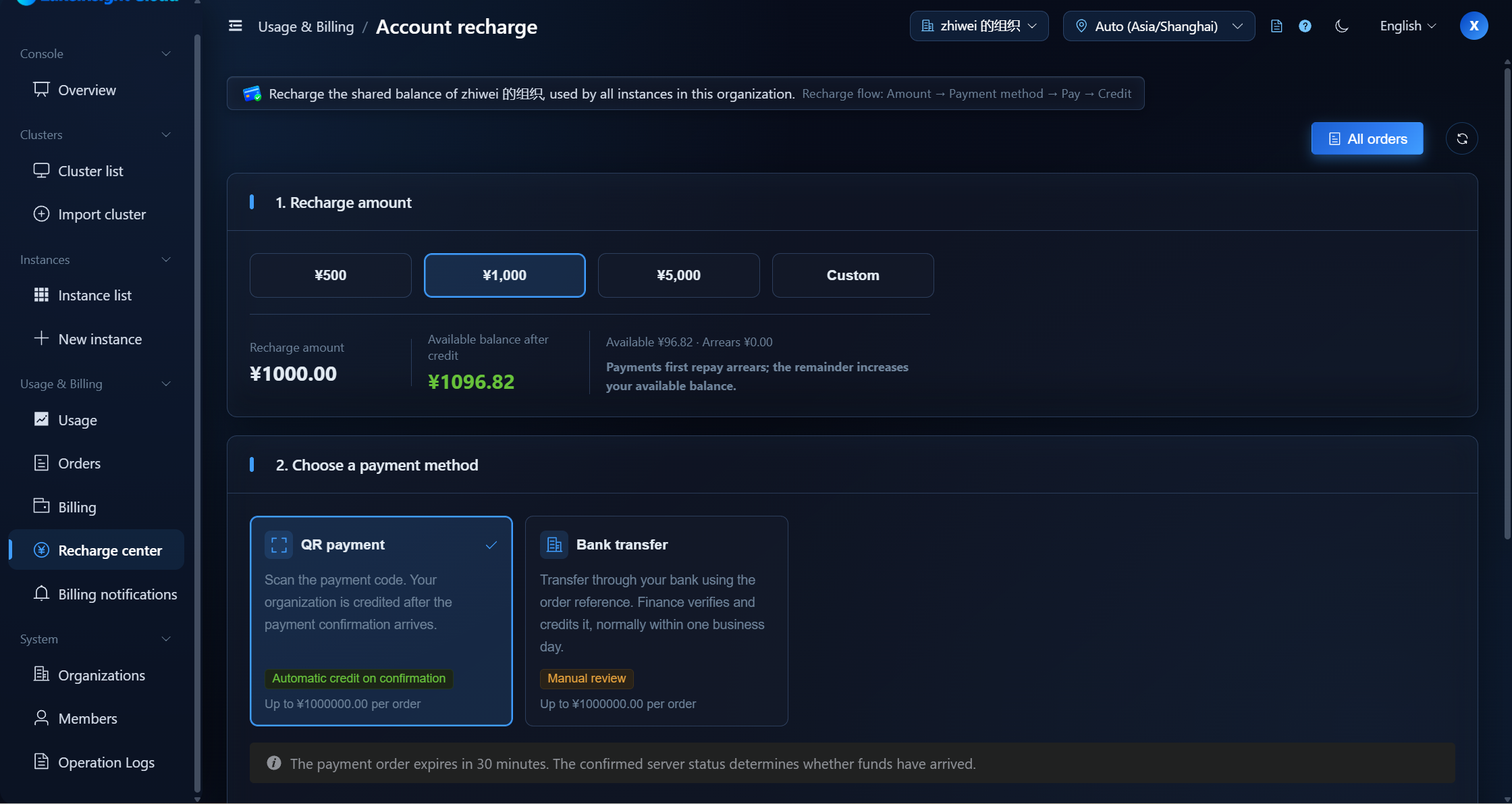
Task: Open the Usage page
Action: pos(96,420)
